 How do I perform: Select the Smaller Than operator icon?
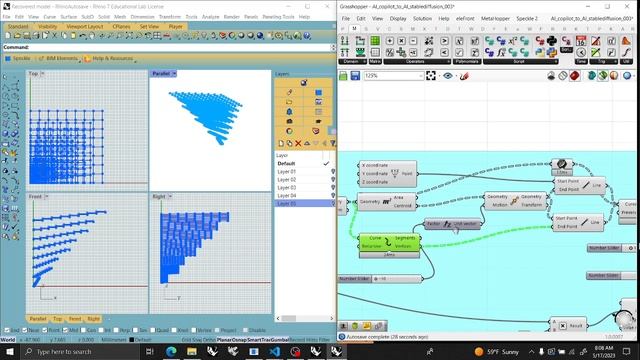444,52
